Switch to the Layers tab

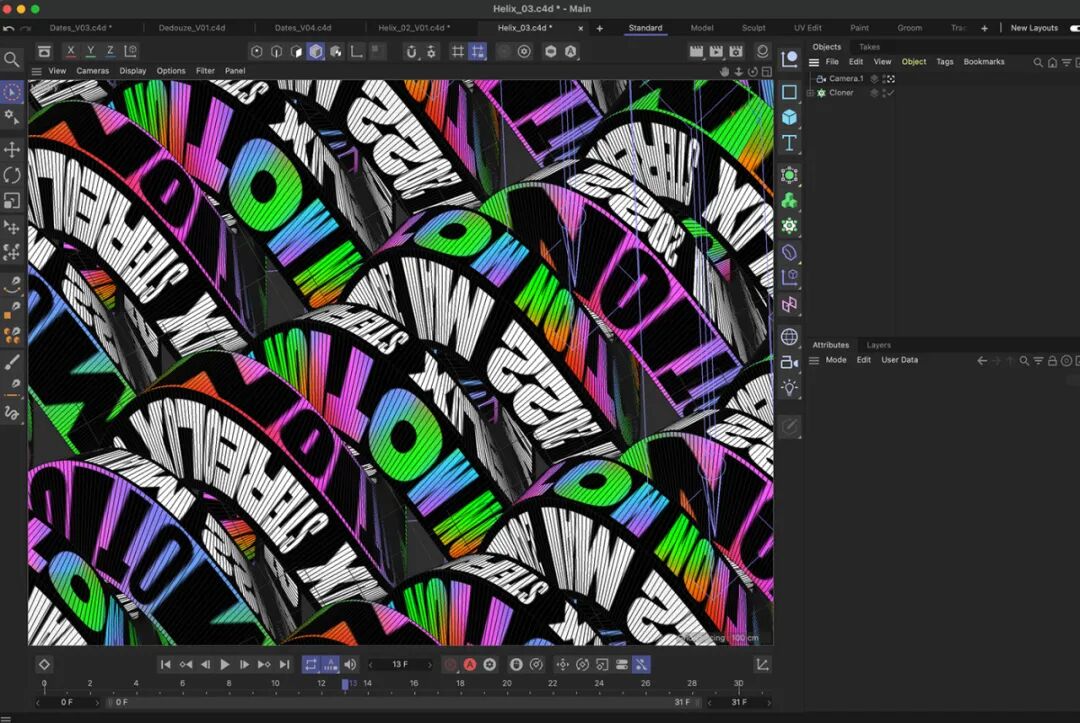coord(878,345)
